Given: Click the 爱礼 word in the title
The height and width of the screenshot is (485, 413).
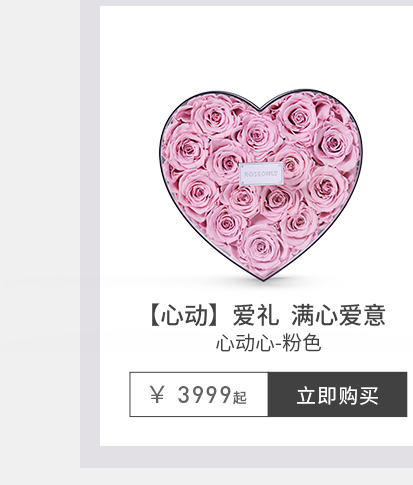Looking at the screenshot, I should (256, 315).
